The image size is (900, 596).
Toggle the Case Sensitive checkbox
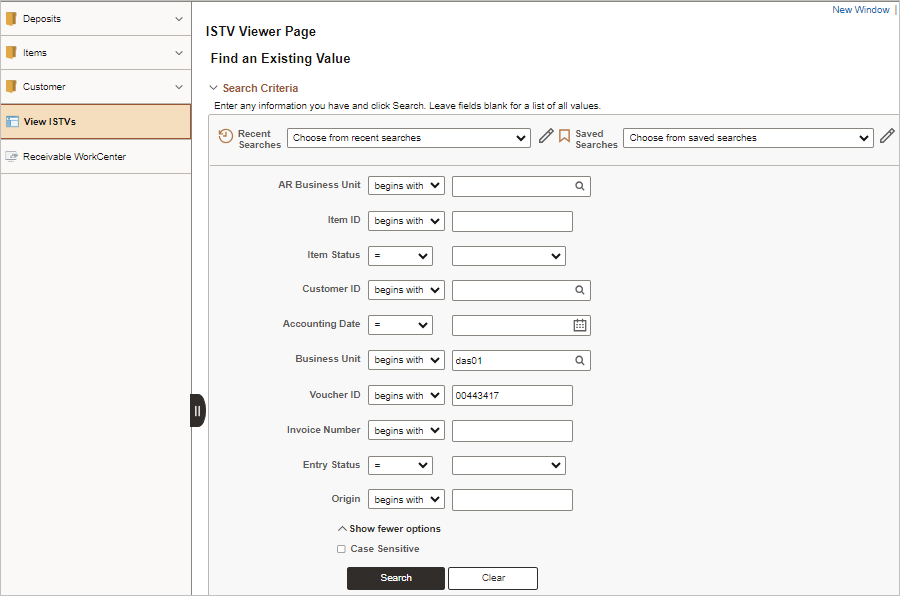point(341,549)
